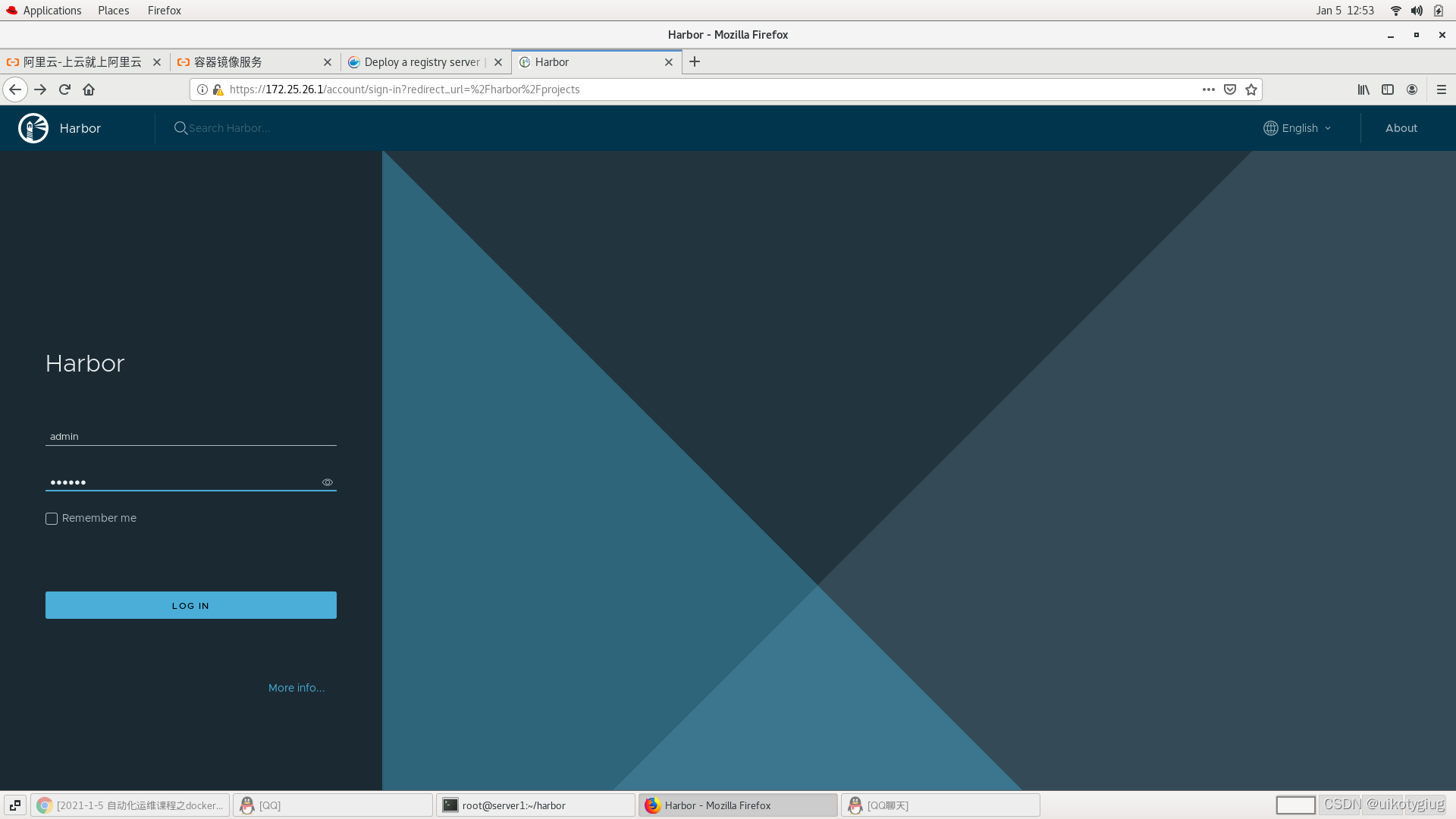Open a new tab with plus button
The width and height of the screenshot is (1456, 819).
coord(695,62)
